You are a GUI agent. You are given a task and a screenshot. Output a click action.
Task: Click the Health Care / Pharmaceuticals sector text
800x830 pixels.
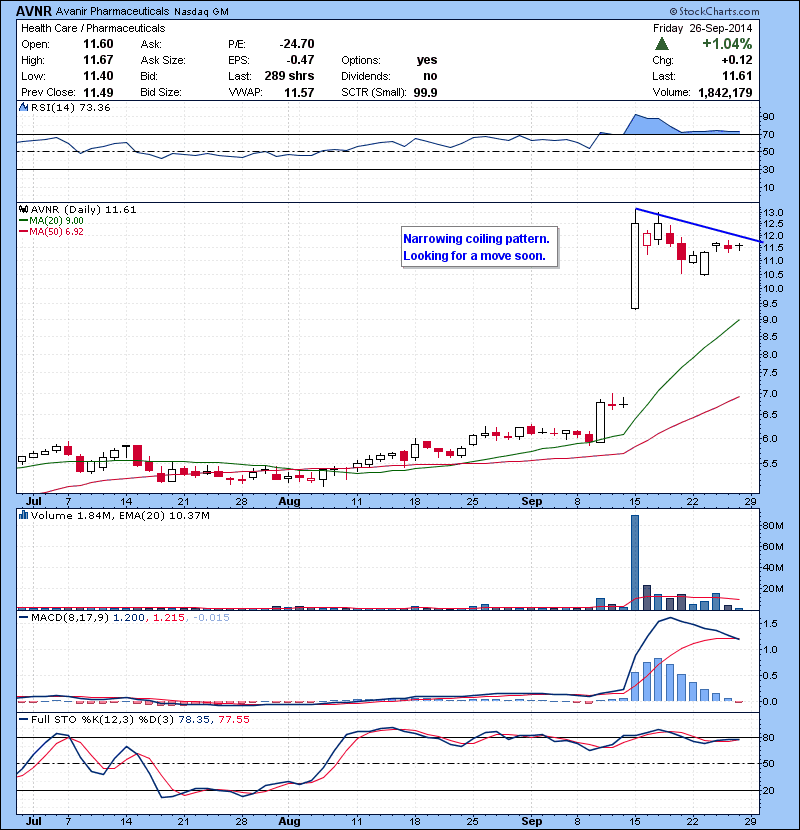point(93,28)
